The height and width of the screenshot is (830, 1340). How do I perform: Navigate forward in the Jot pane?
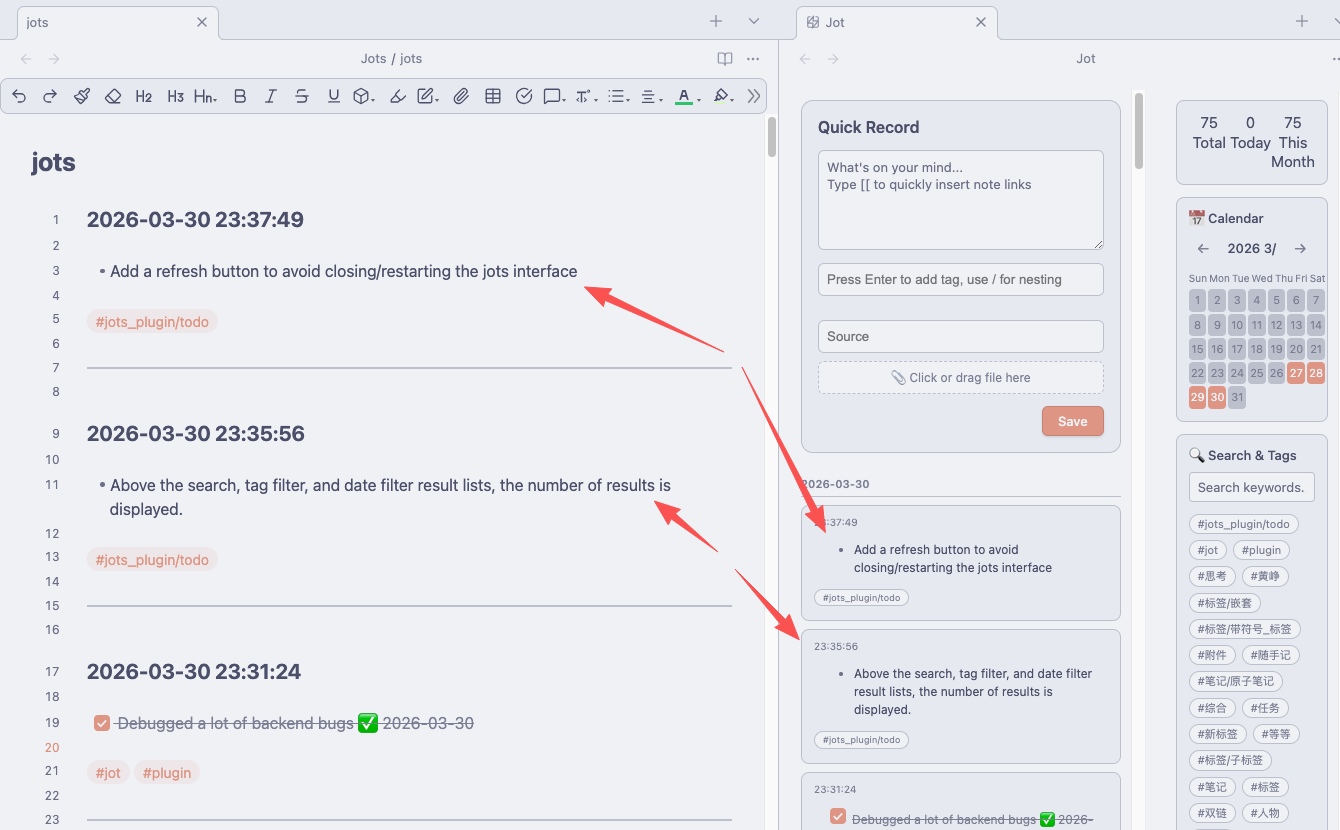833,59
